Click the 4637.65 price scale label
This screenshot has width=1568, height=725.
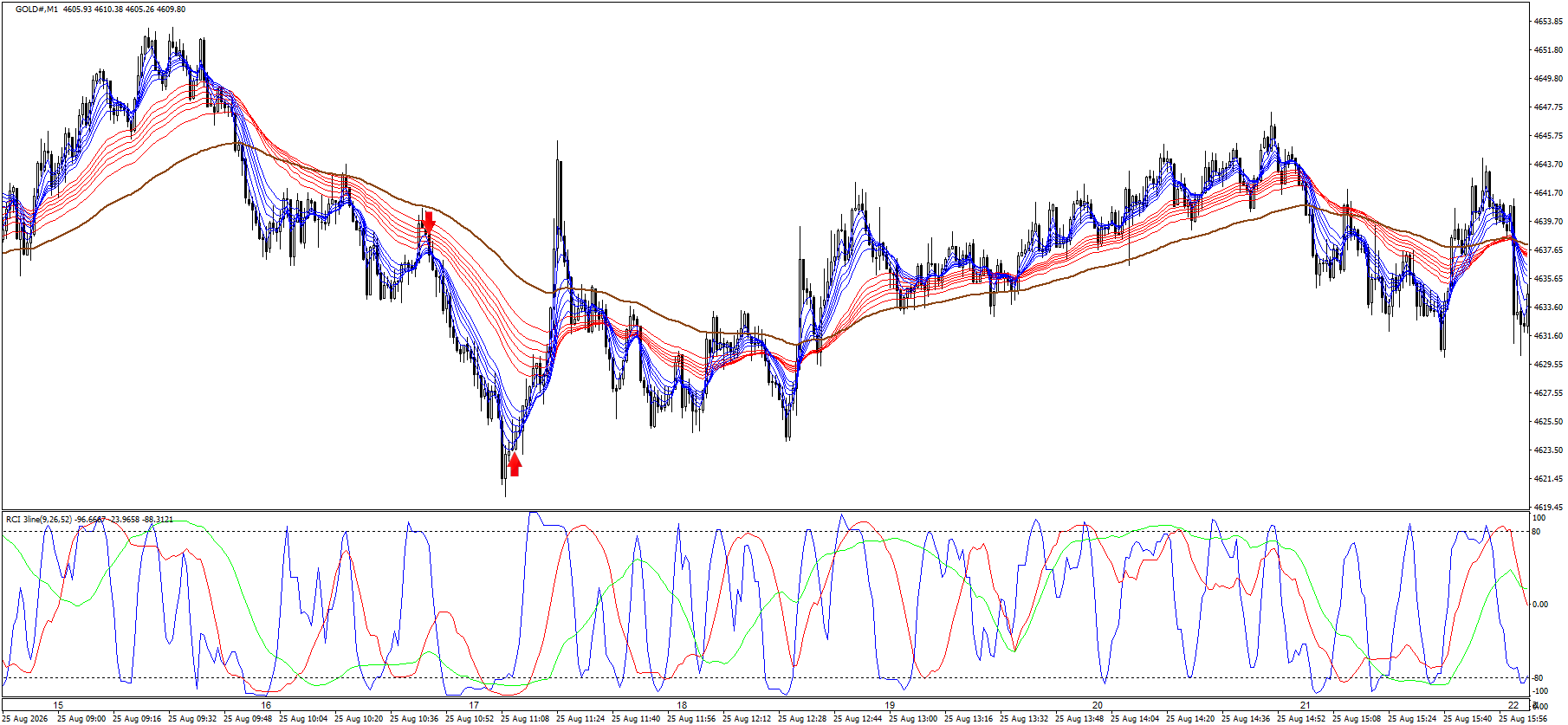pyautogui.click(x=1548, y=250)
